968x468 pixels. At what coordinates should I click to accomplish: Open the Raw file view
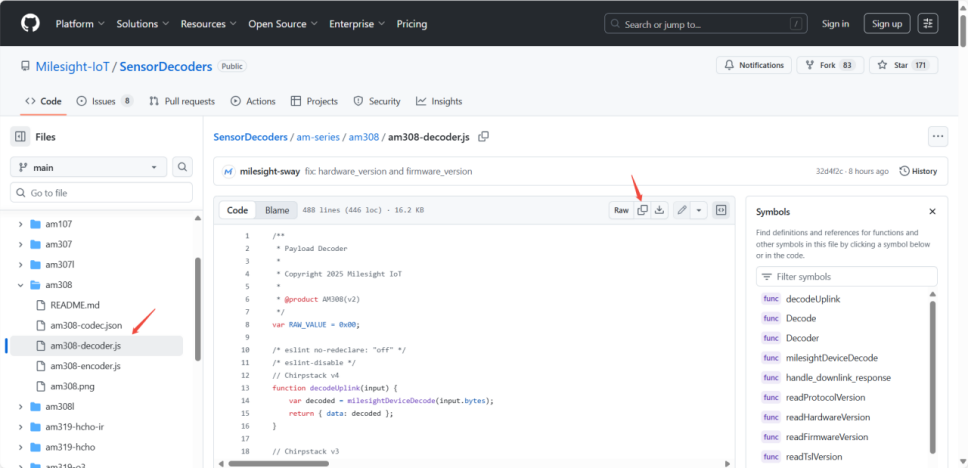[x=621, y=210]
